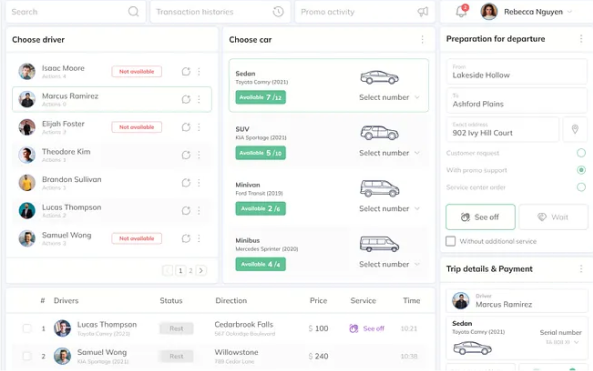
Task: Open the three-dot menu for Theodore Kim
Action: 199,155
